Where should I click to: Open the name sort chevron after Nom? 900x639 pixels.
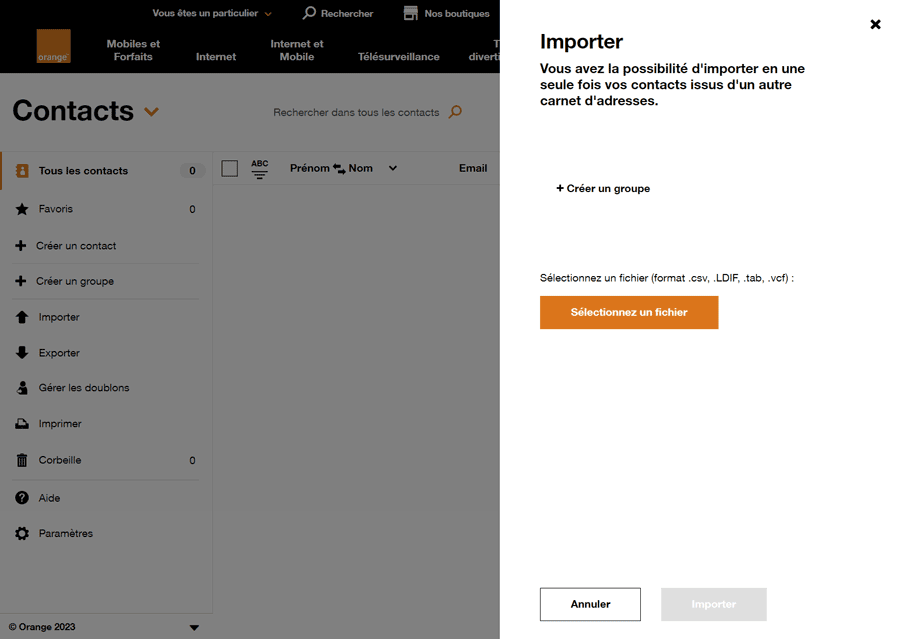(393, 168)
